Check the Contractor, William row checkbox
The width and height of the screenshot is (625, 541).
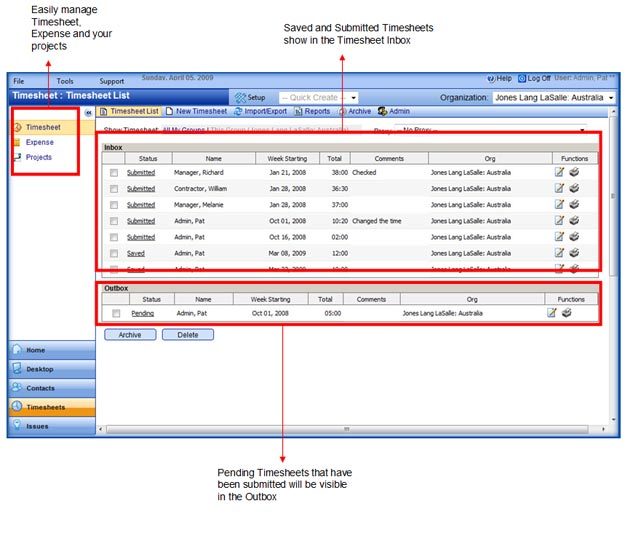[114, 189]
